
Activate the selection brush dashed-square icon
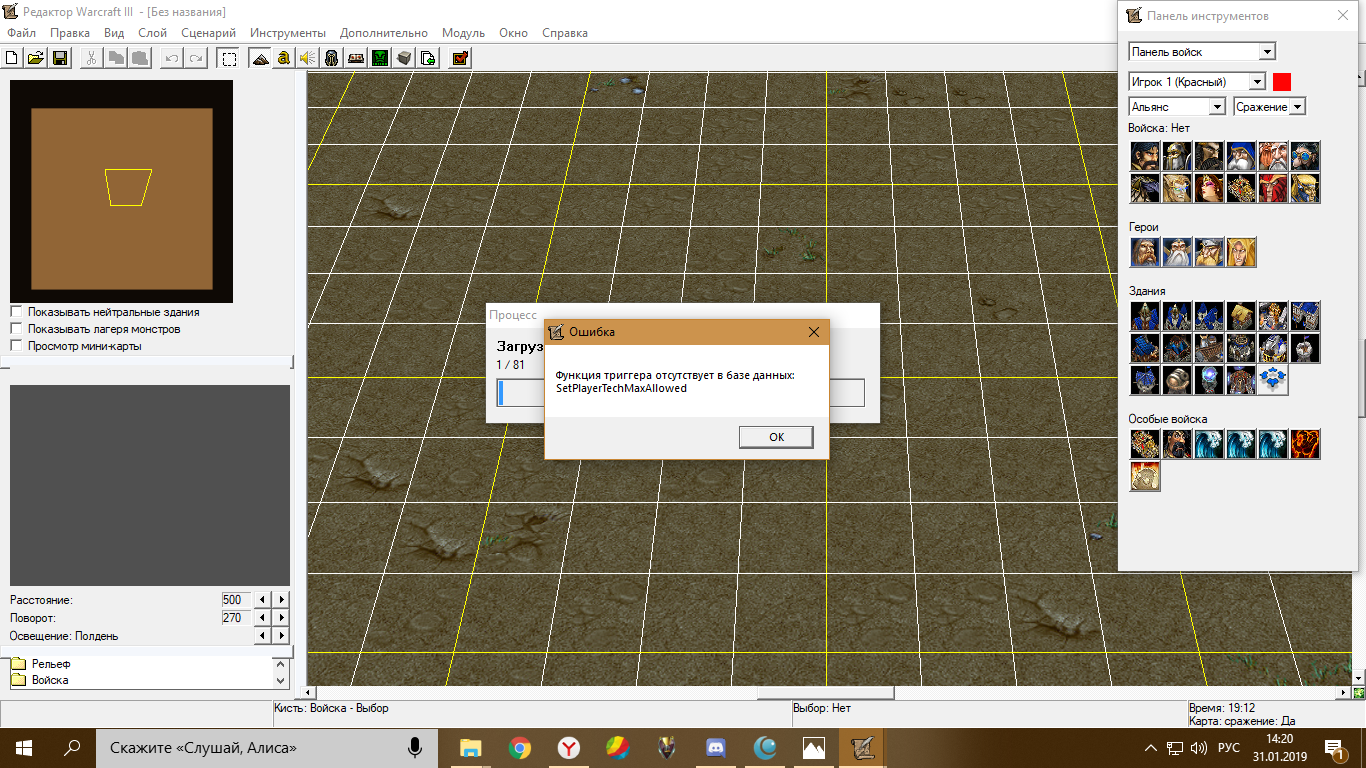point(228,58)
